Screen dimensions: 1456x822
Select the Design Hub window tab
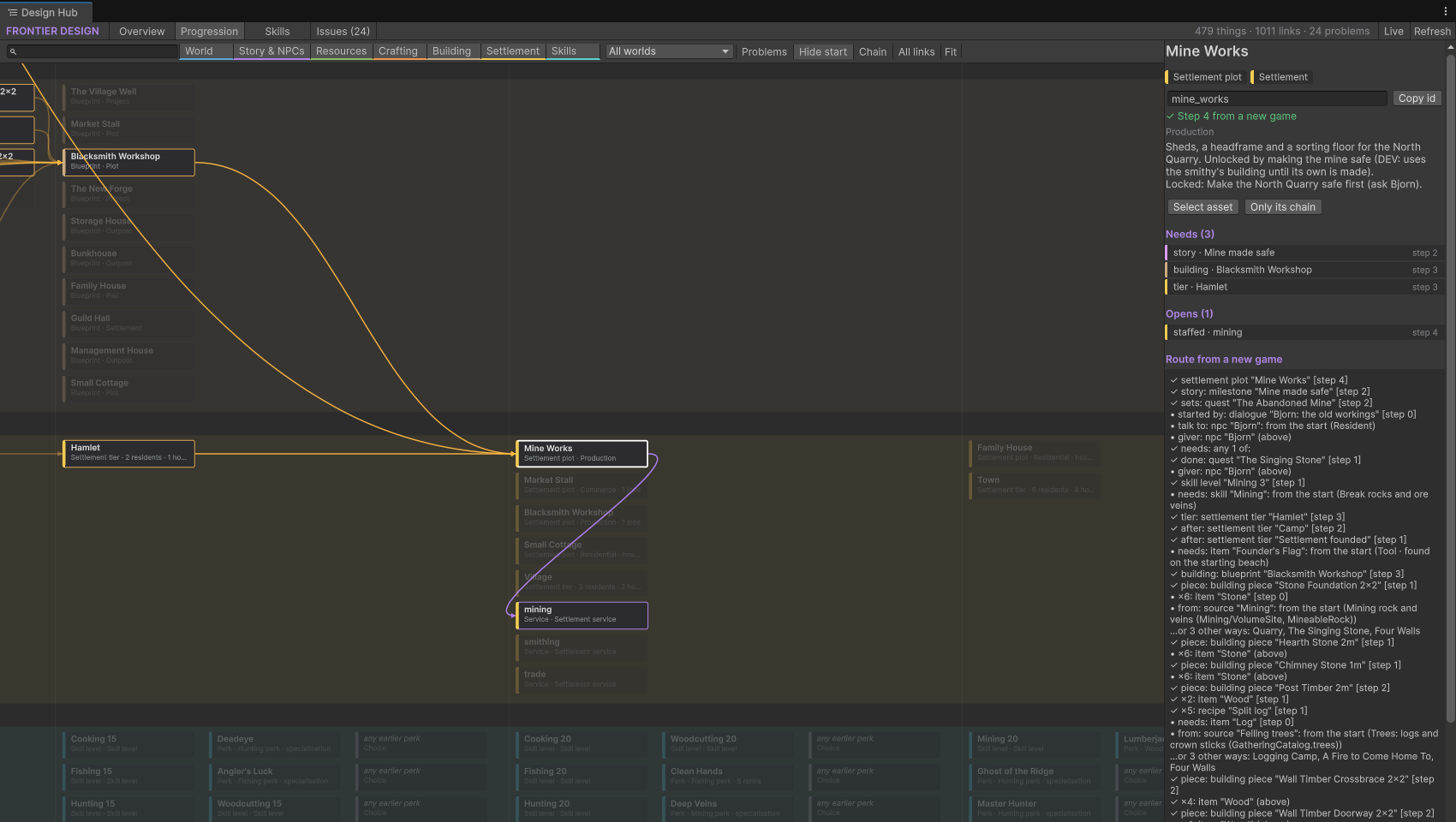point(45,12)
